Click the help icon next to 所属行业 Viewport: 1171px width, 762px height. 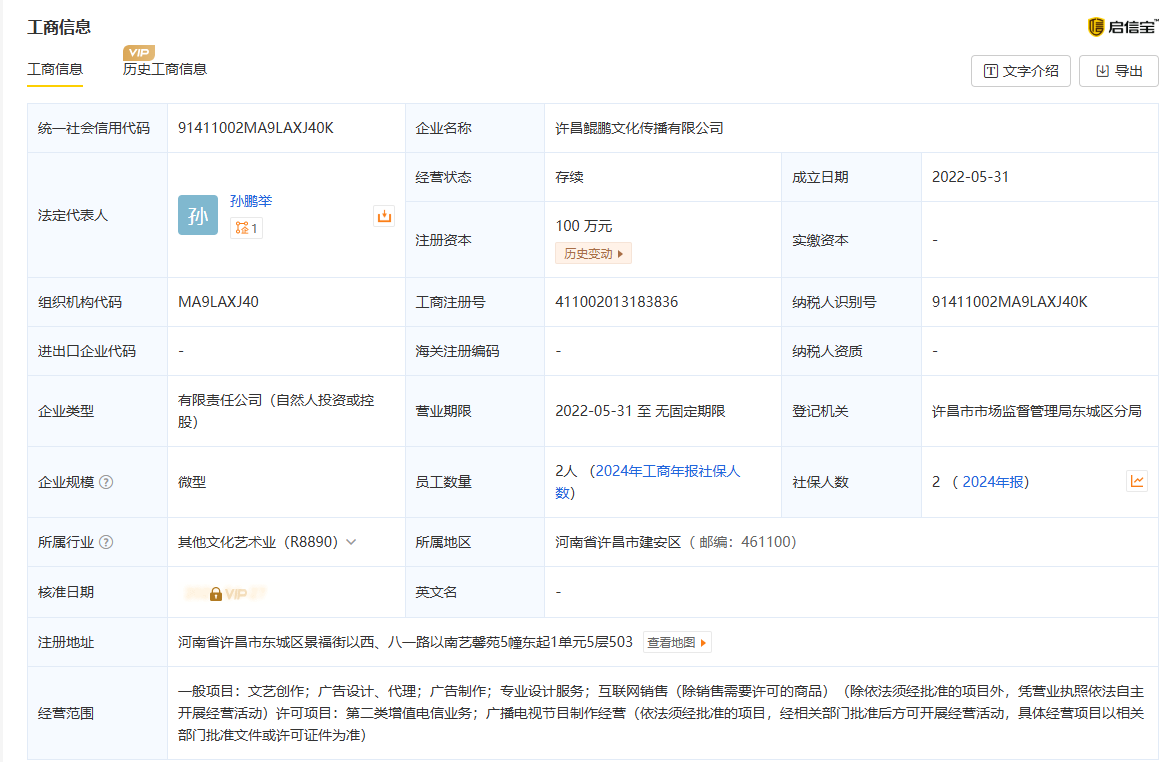106,542
